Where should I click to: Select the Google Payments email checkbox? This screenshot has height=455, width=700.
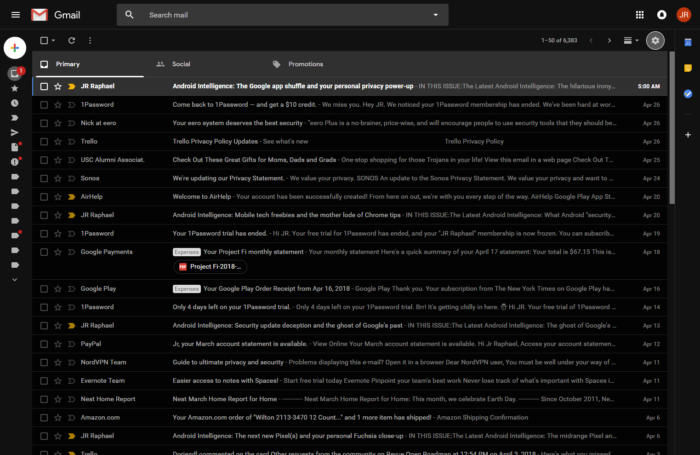coord(44,252)
